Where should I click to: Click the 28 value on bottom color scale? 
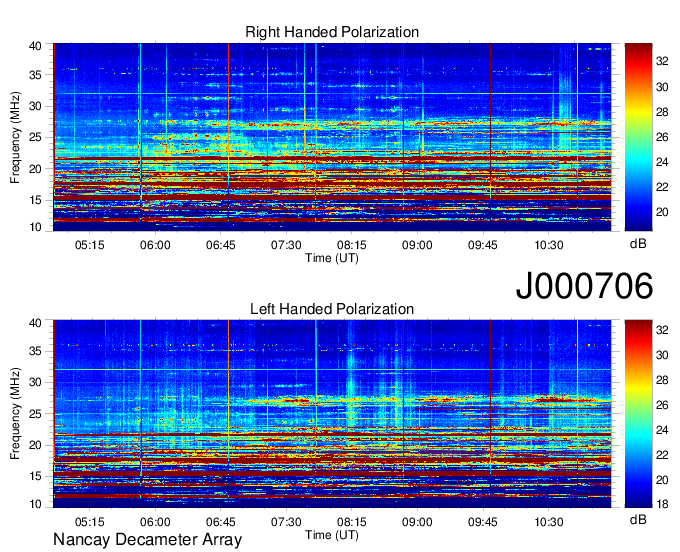point(662,380)
